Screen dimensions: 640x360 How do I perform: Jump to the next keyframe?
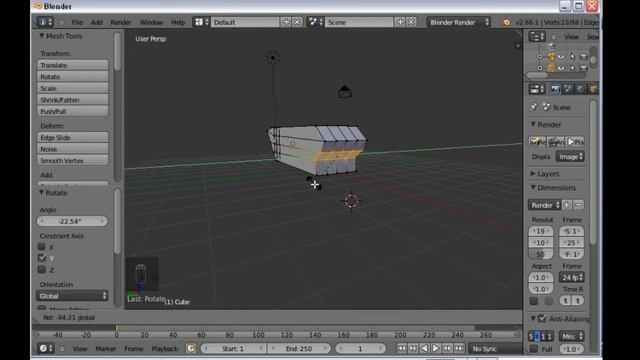(x=448, y=348)
